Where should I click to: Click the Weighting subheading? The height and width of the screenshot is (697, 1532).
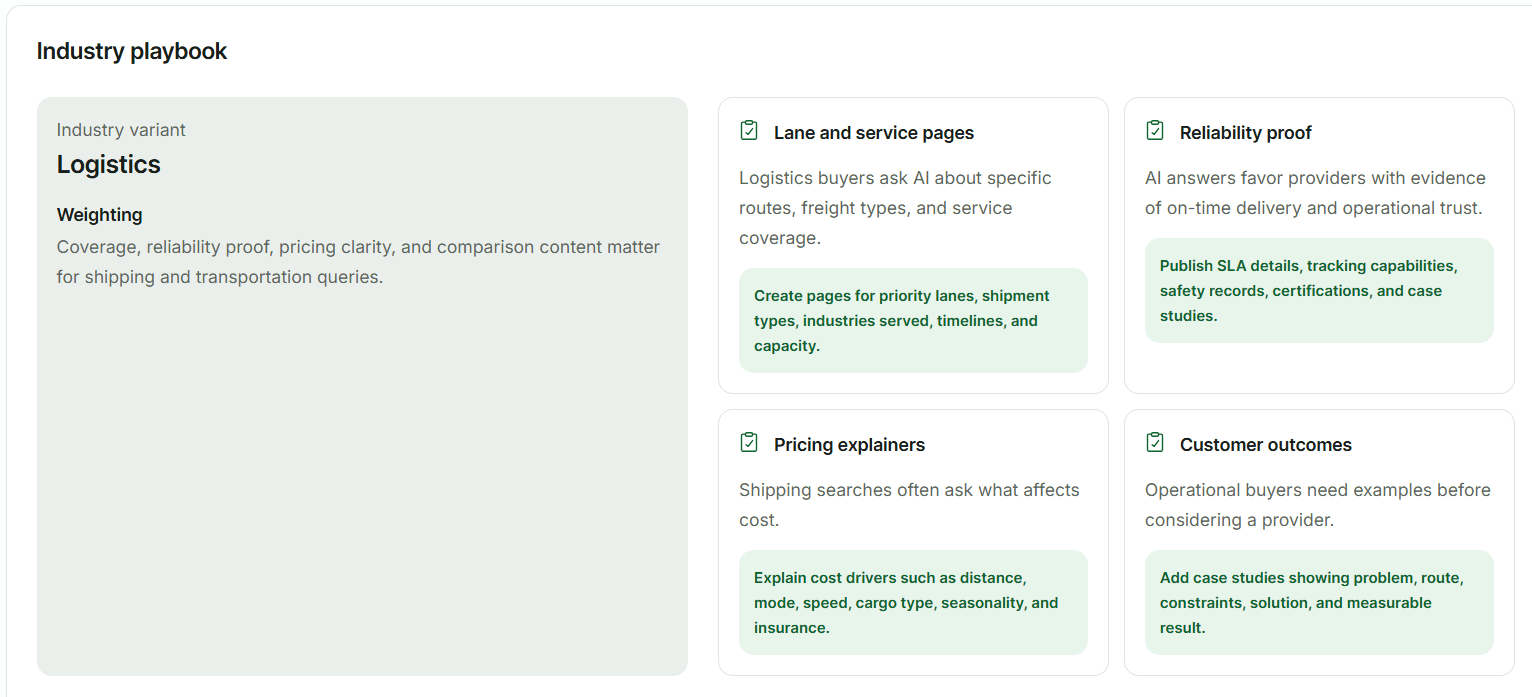coord(100,215)
